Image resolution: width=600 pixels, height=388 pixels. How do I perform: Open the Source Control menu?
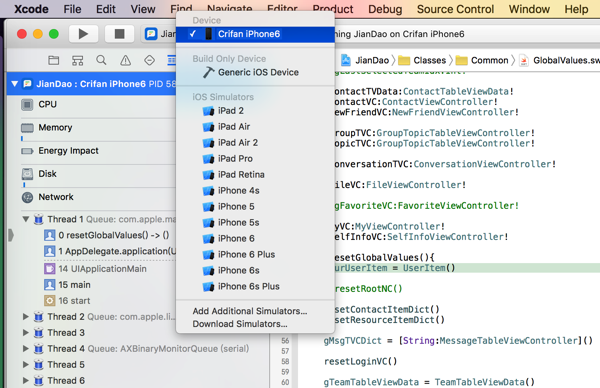pos(455,9)
